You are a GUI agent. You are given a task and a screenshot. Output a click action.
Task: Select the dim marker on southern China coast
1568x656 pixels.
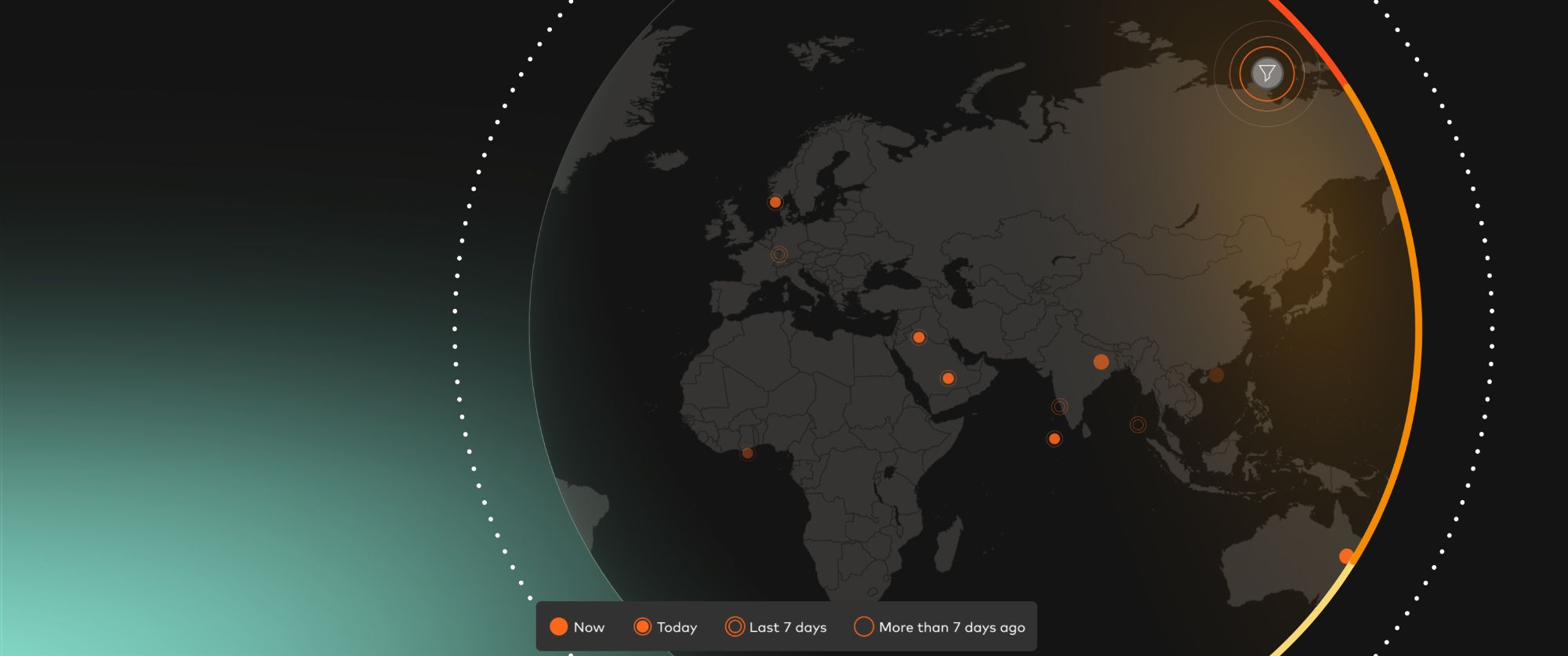1216,375
